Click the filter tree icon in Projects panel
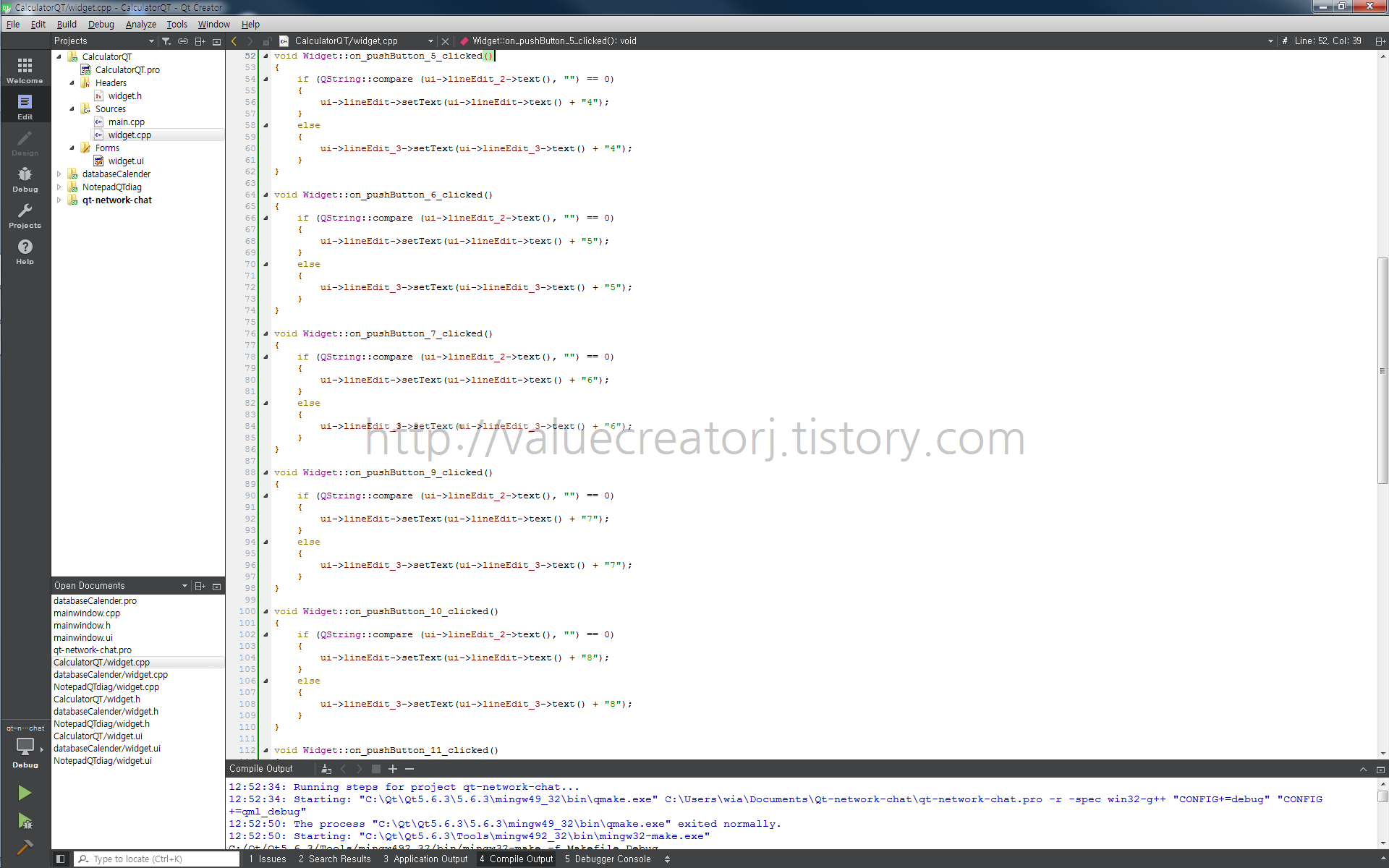The width and height of the screenshot is (1389, 868). click(166, 41)
